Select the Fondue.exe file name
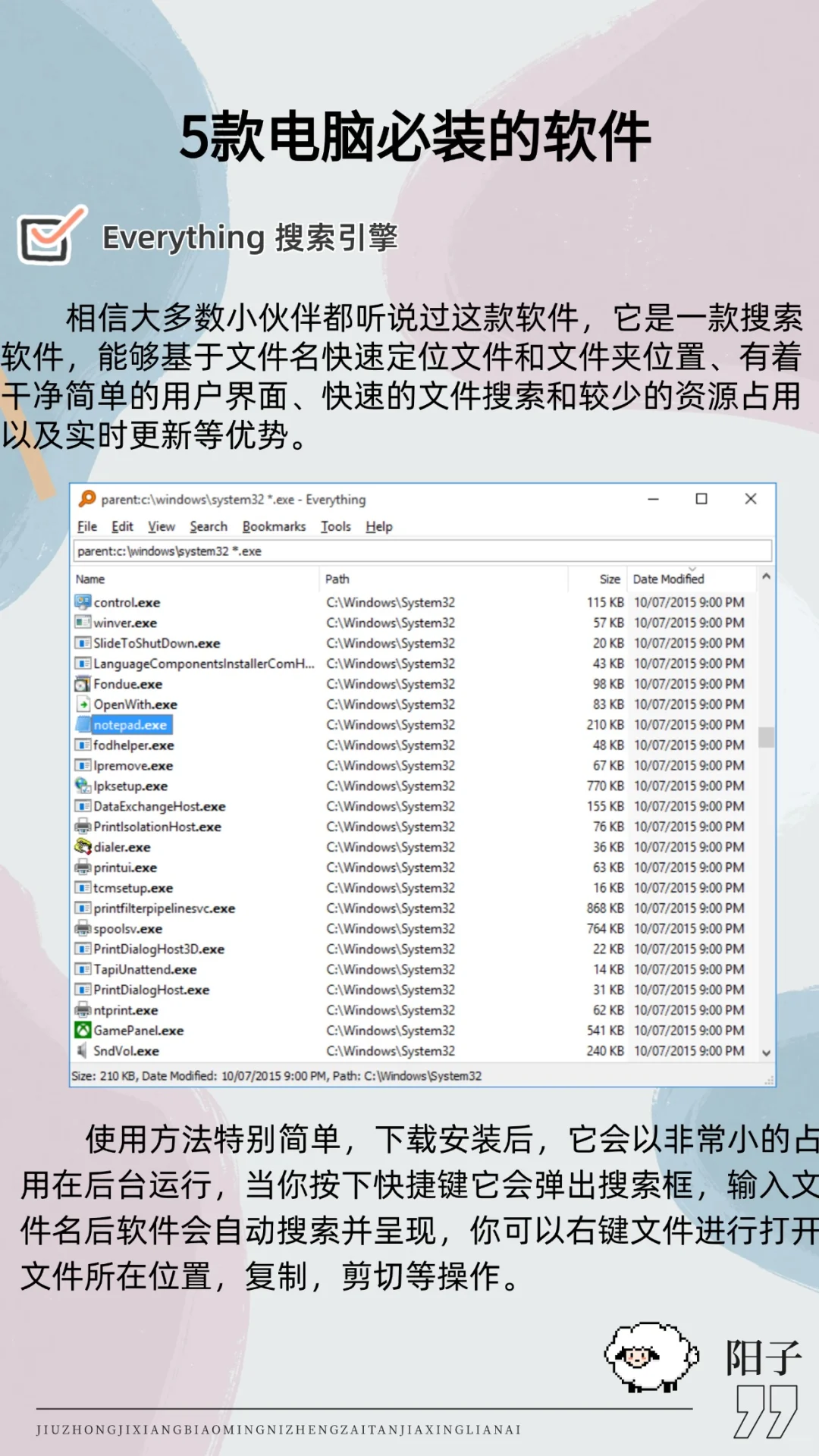Screen dimensions: 819x1456 (x=128, y=684)
